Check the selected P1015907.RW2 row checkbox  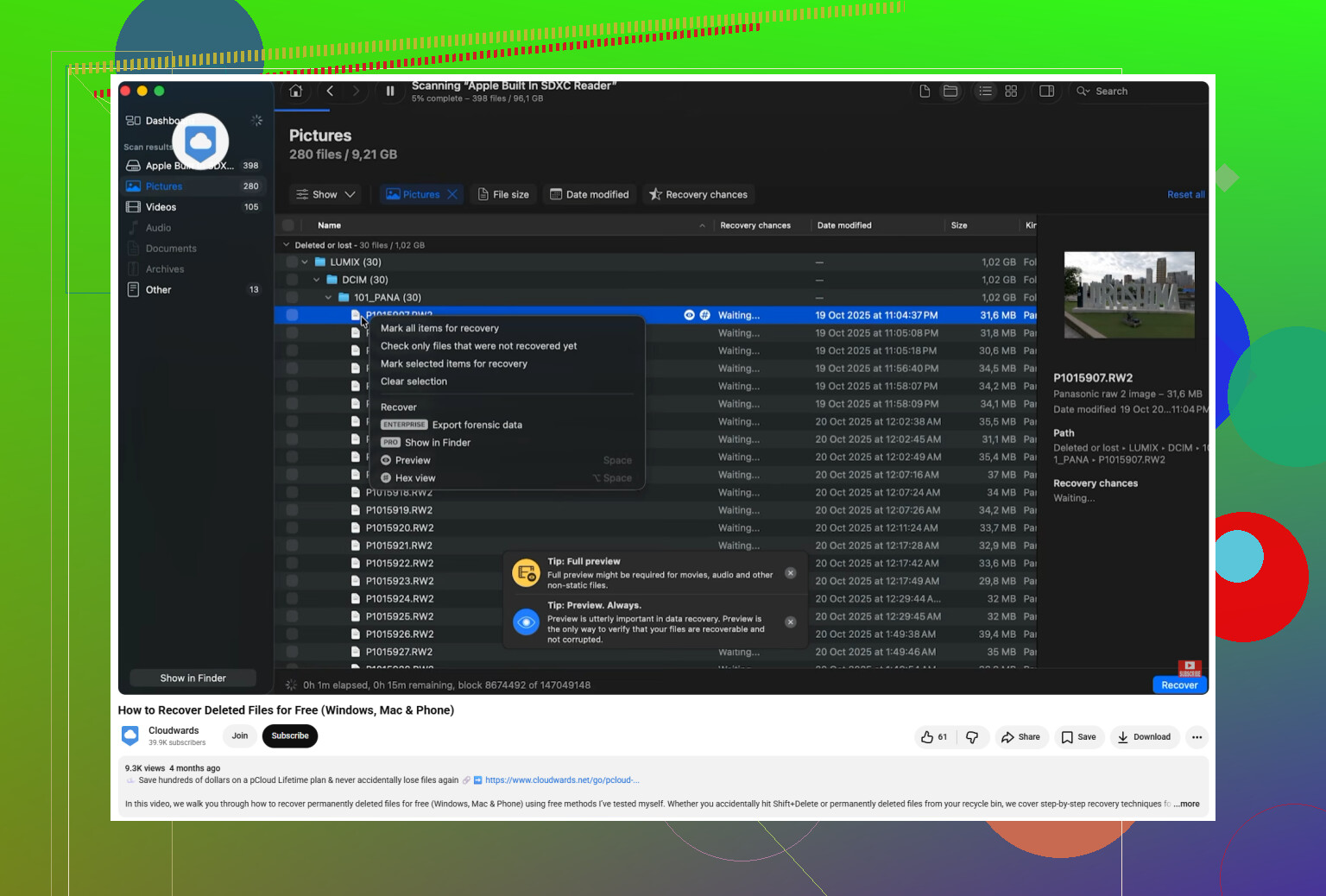[292, 315]
